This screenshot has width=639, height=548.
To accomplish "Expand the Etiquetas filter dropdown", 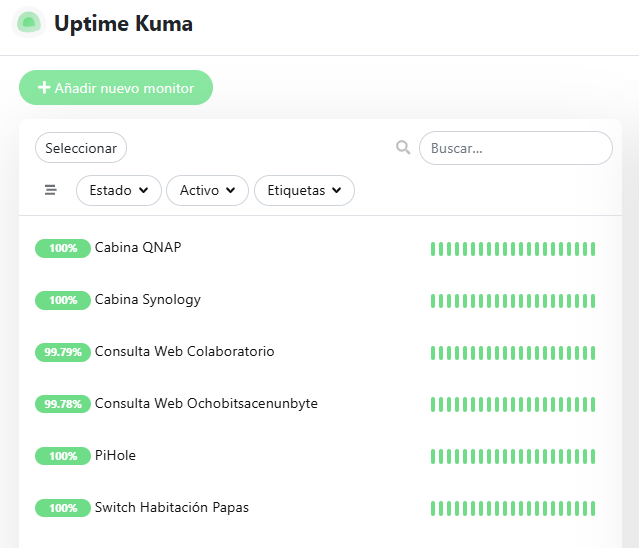I will [x=304, y=190].
